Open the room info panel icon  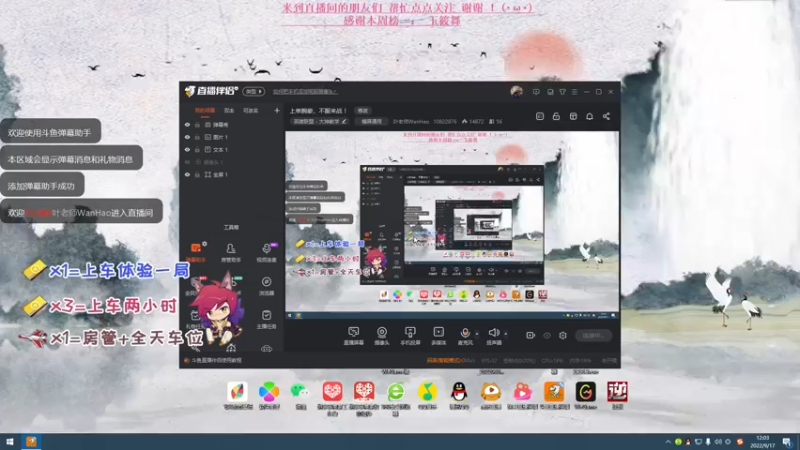point(540,116)
